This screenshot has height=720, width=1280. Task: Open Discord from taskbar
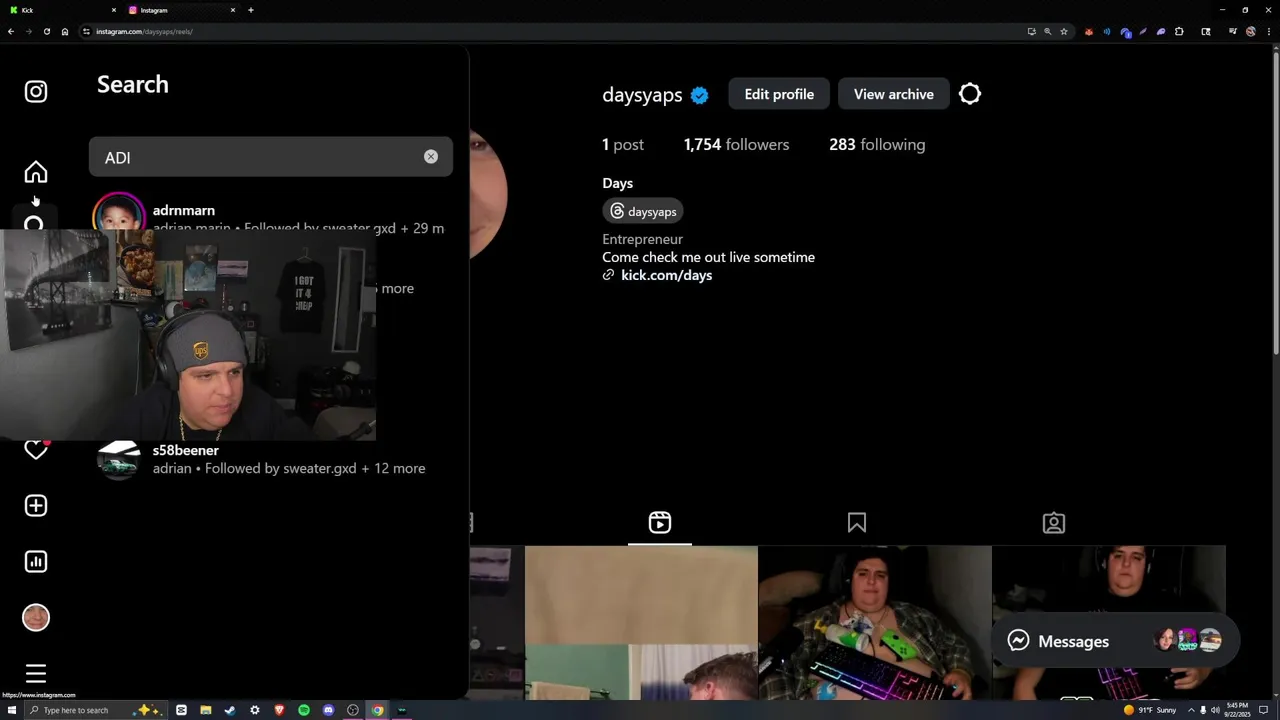(x=328, y=710)
